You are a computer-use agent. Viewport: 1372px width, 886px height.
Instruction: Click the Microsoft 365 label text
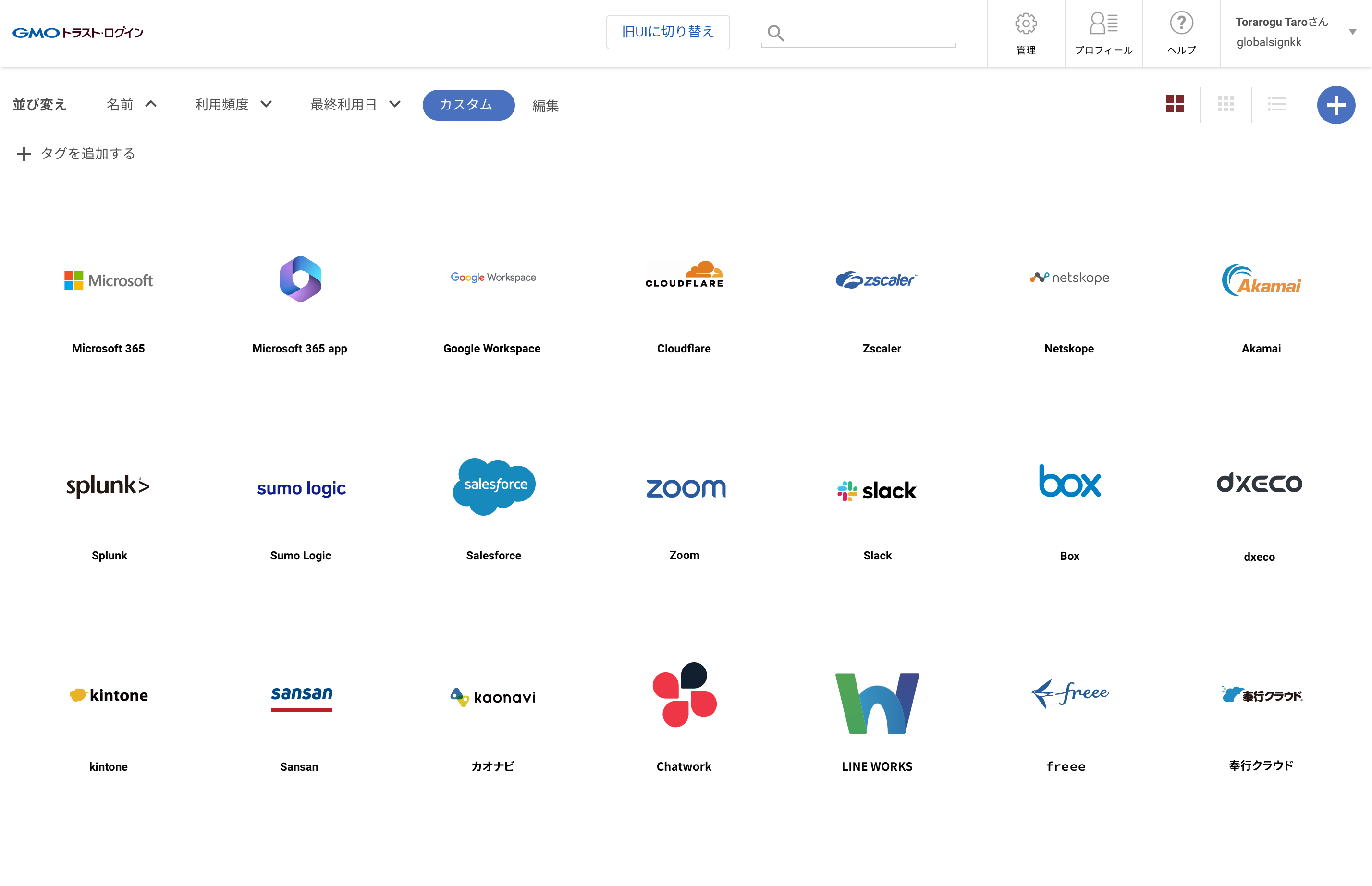[108, 349]
